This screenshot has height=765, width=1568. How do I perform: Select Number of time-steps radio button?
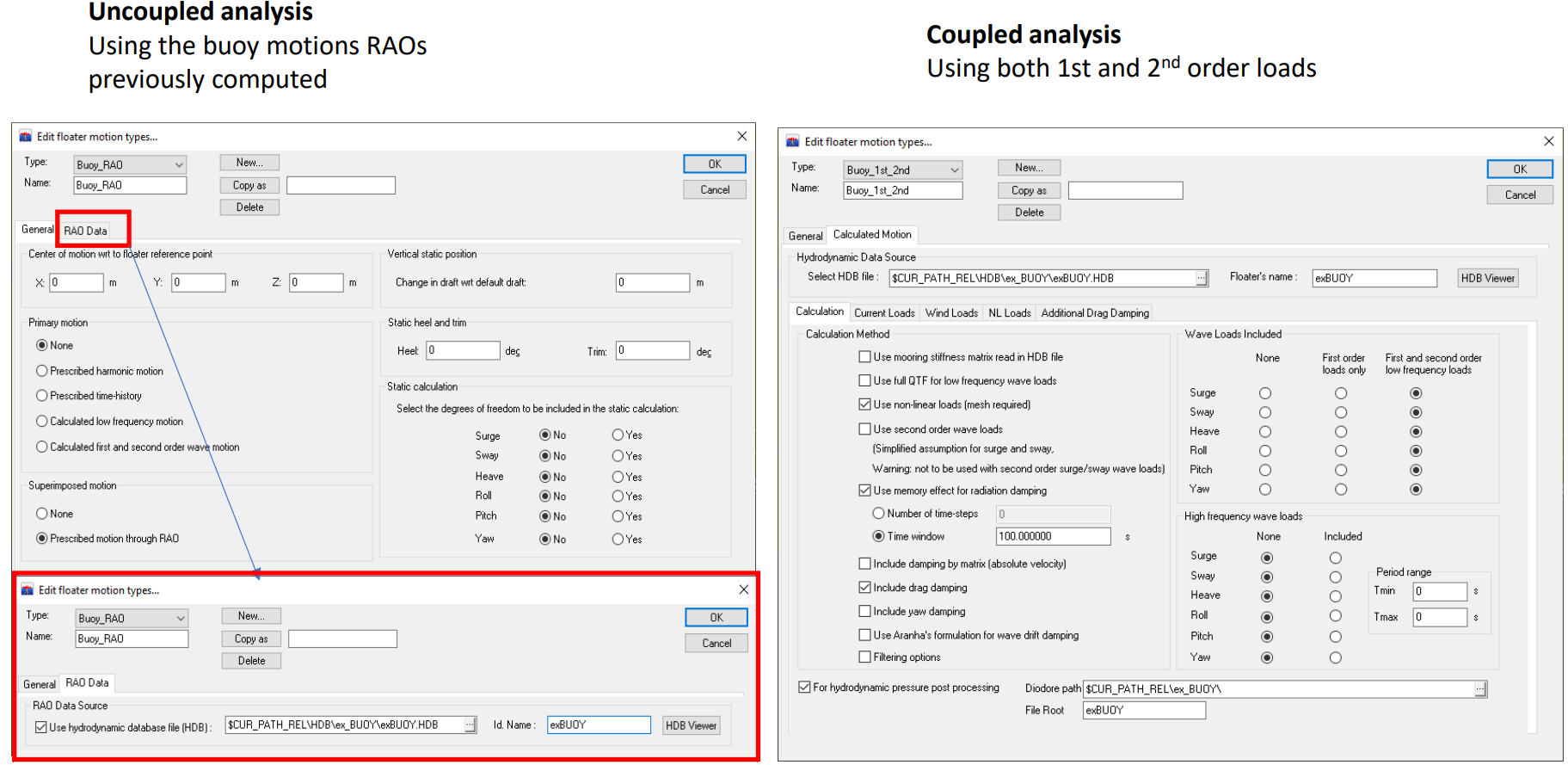tap(878, 514)
